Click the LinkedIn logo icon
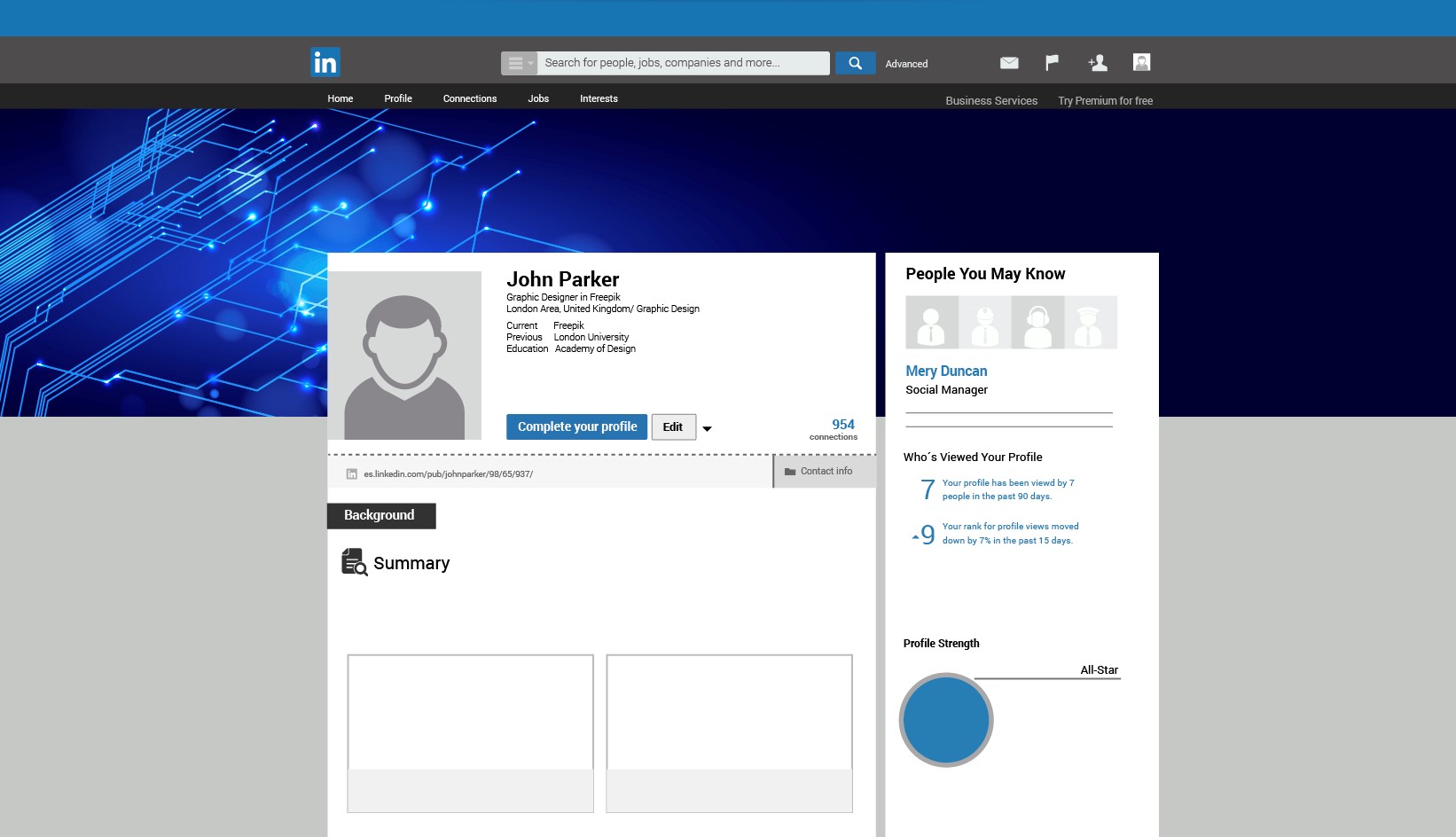The width and height of the screenshot is (1456, 837). pyautogui.click(x=325, y=62)
